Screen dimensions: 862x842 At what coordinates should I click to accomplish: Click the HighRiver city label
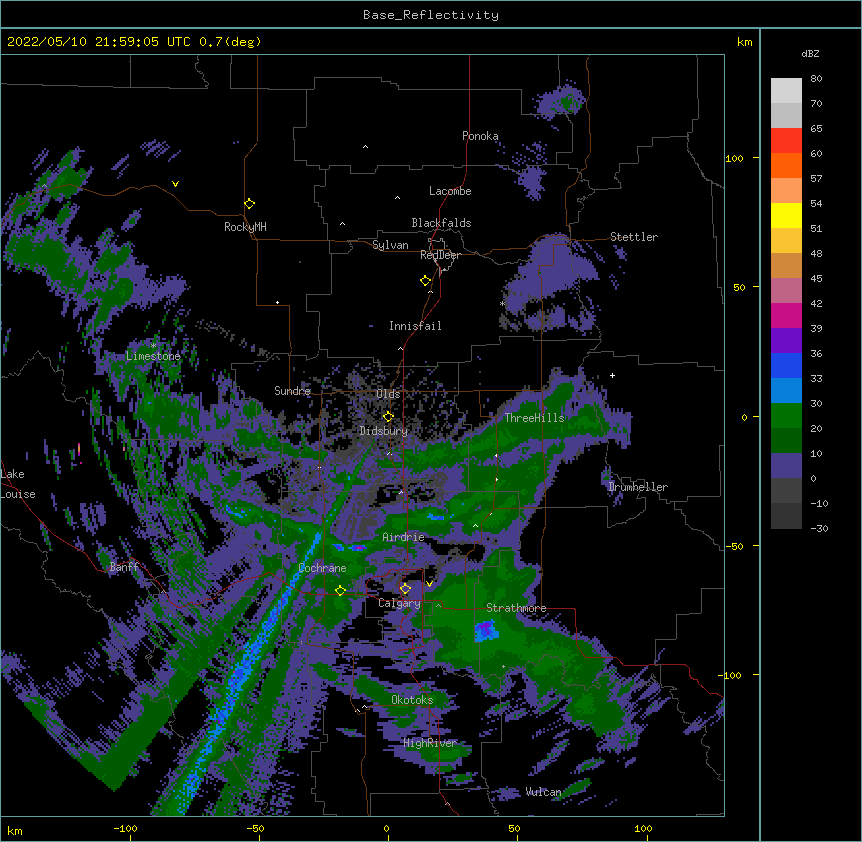(430, 743)
